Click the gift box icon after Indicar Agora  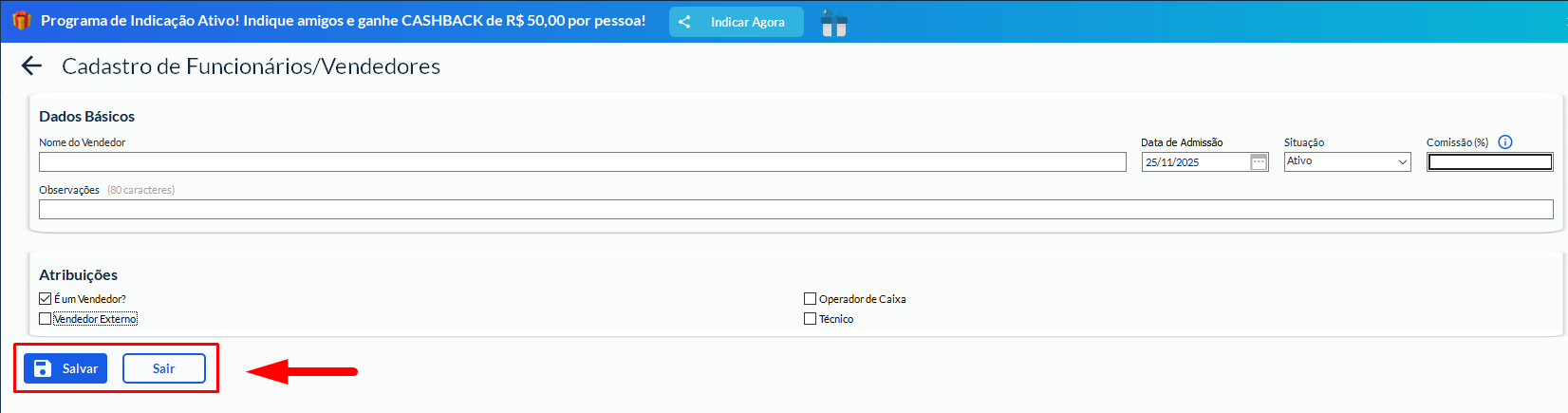tap(833, 23)
